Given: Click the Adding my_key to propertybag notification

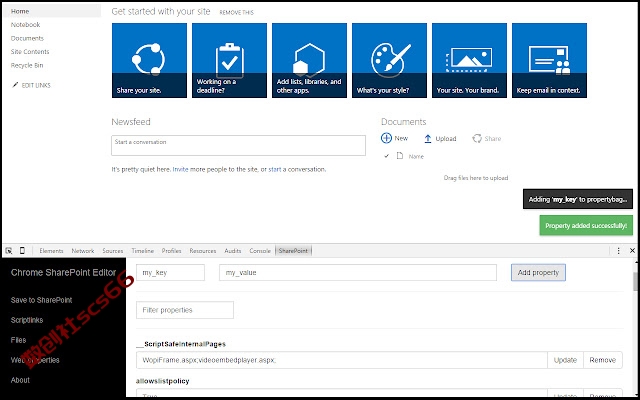Looking at the screenshot, I should click(578, 199).
